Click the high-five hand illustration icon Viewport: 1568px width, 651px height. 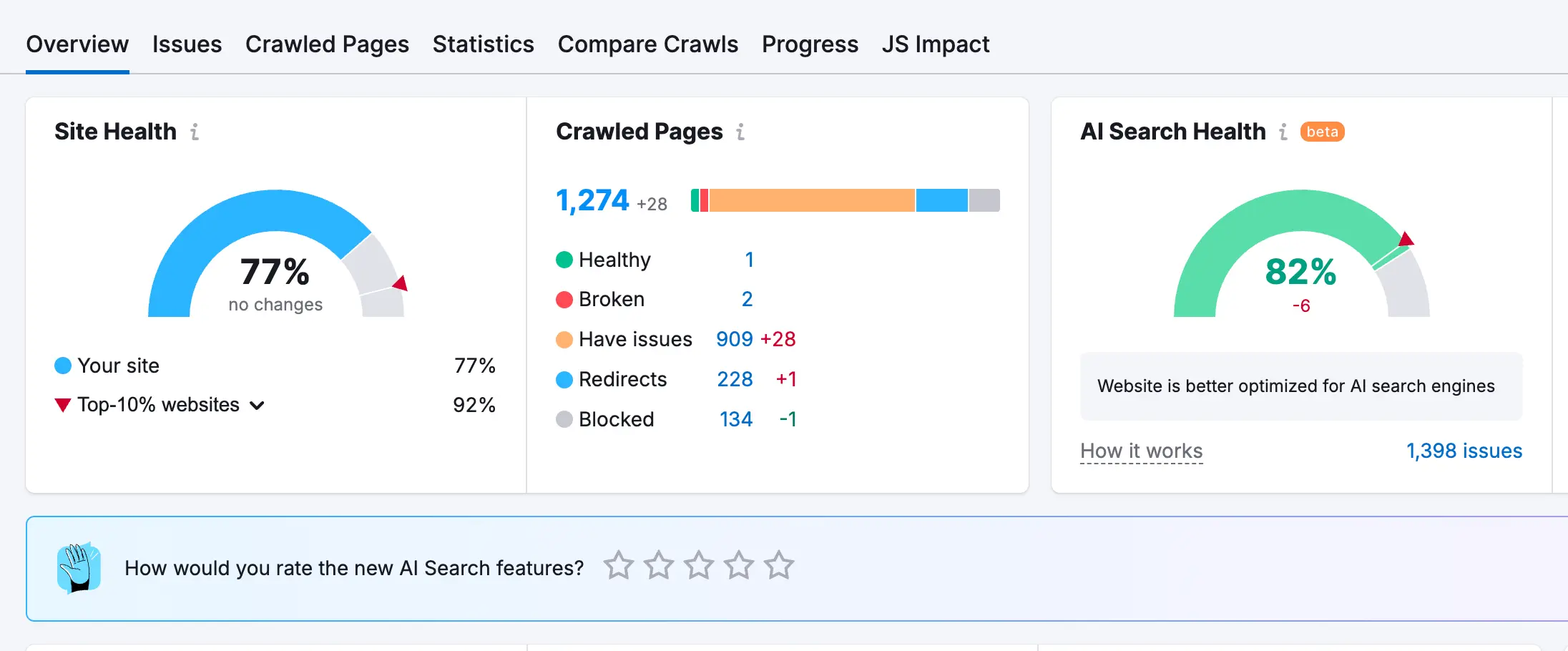pos(79,567)
